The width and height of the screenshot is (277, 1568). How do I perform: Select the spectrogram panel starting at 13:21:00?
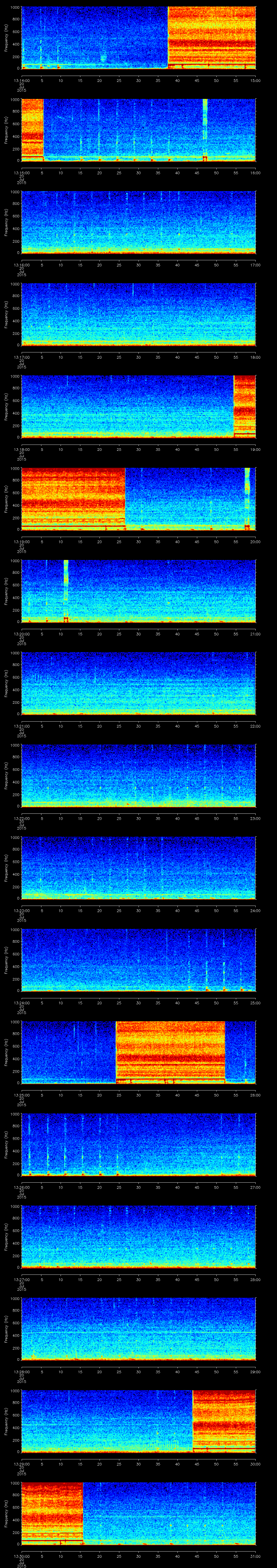pyautogui.click(x=138, y=683)
